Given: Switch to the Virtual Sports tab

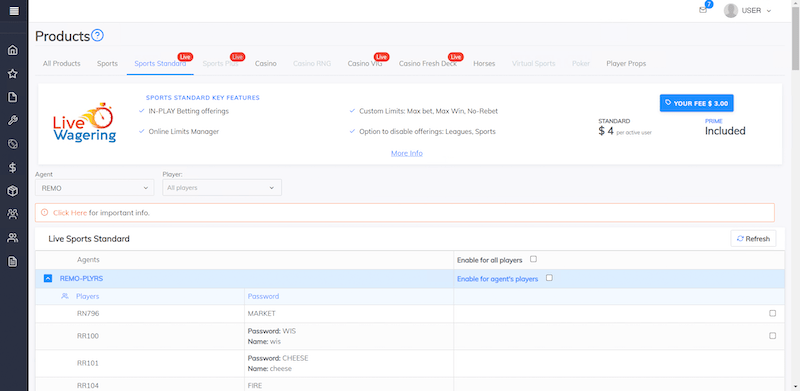Looking at the screenshot, I should (534, 64).
